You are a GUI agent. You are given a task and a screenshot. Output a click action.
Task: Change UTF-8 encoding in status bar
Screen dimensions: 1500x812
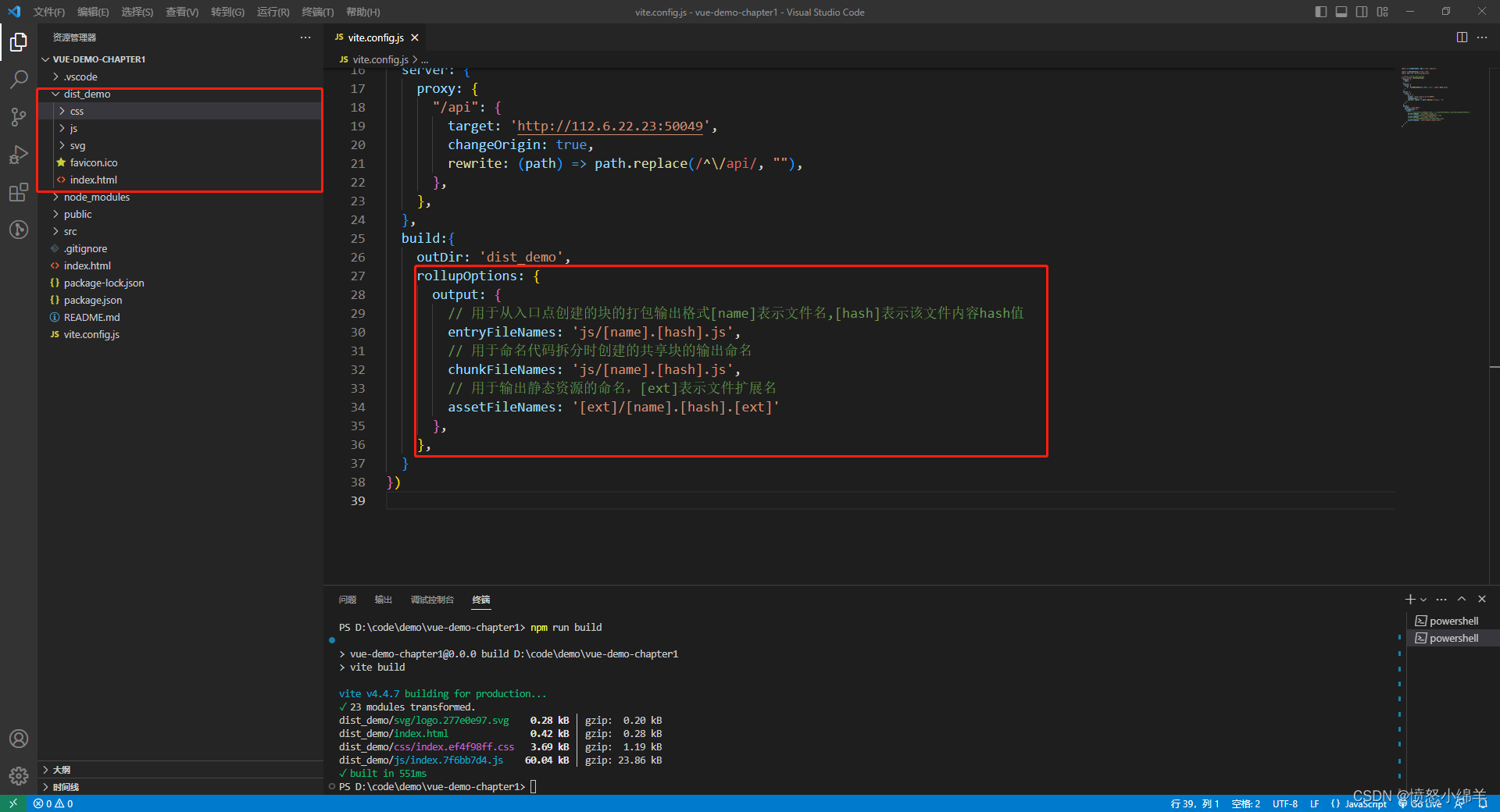click(1285, 803)
